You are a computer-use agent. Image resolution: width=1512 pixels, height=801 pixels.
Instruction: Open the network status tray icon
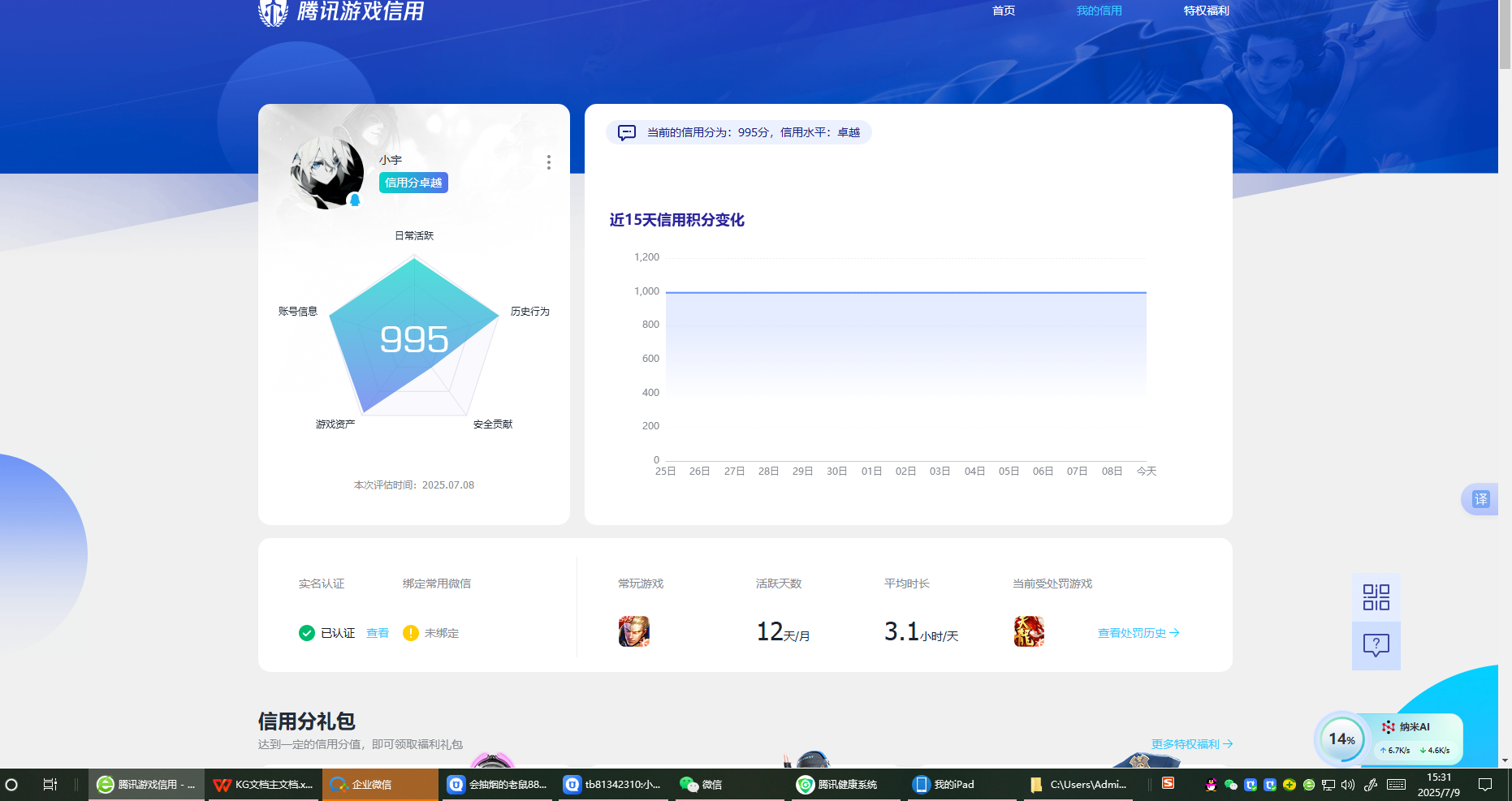tap(1328, 785)
